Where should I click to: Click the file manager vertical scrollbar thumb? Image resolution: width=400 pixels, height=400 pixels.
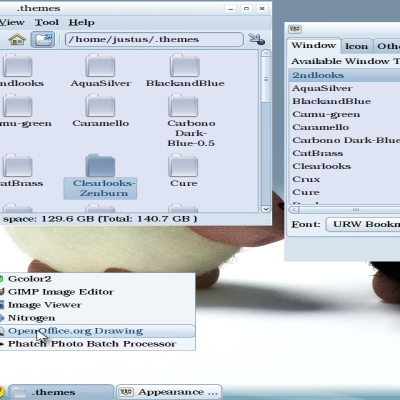[266, 80]
